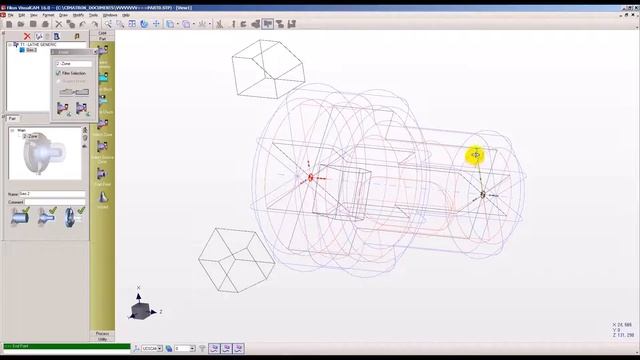The width and height of the screenshot is (640, 360).
Task: Open the view orientation dropdown arrow
Action: (x=178, y=24)
